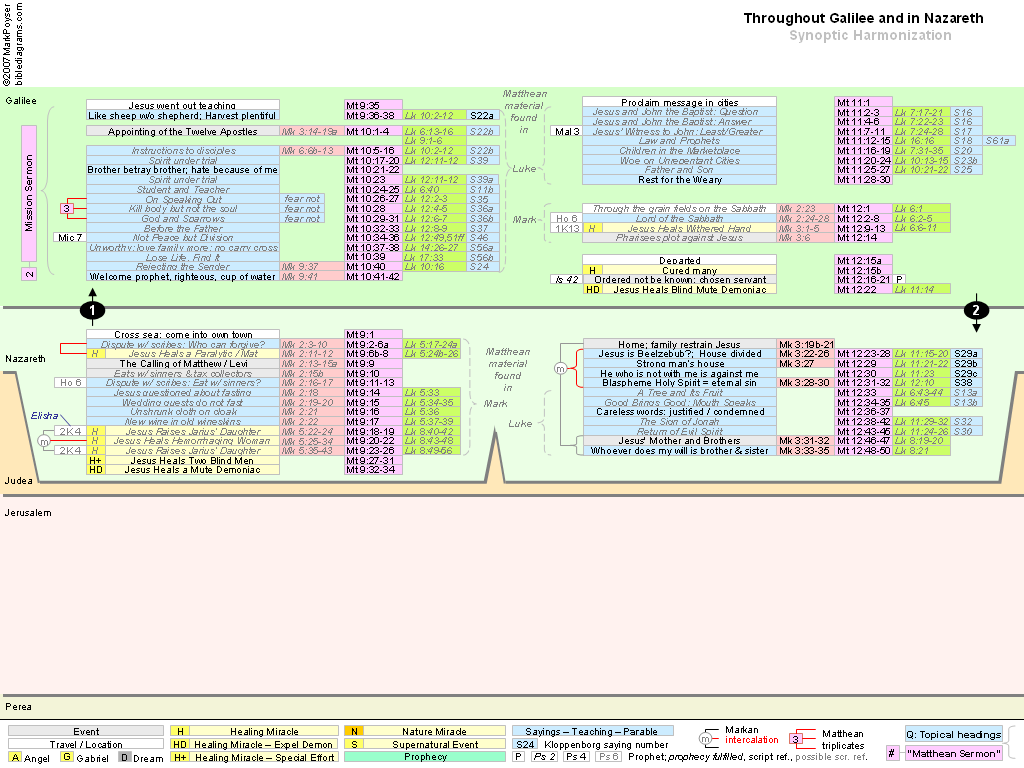Click the HD badge on Blind Mute Demoniac row
The width and height of the screenshot is (1024, 768).
tap(593, 289)
